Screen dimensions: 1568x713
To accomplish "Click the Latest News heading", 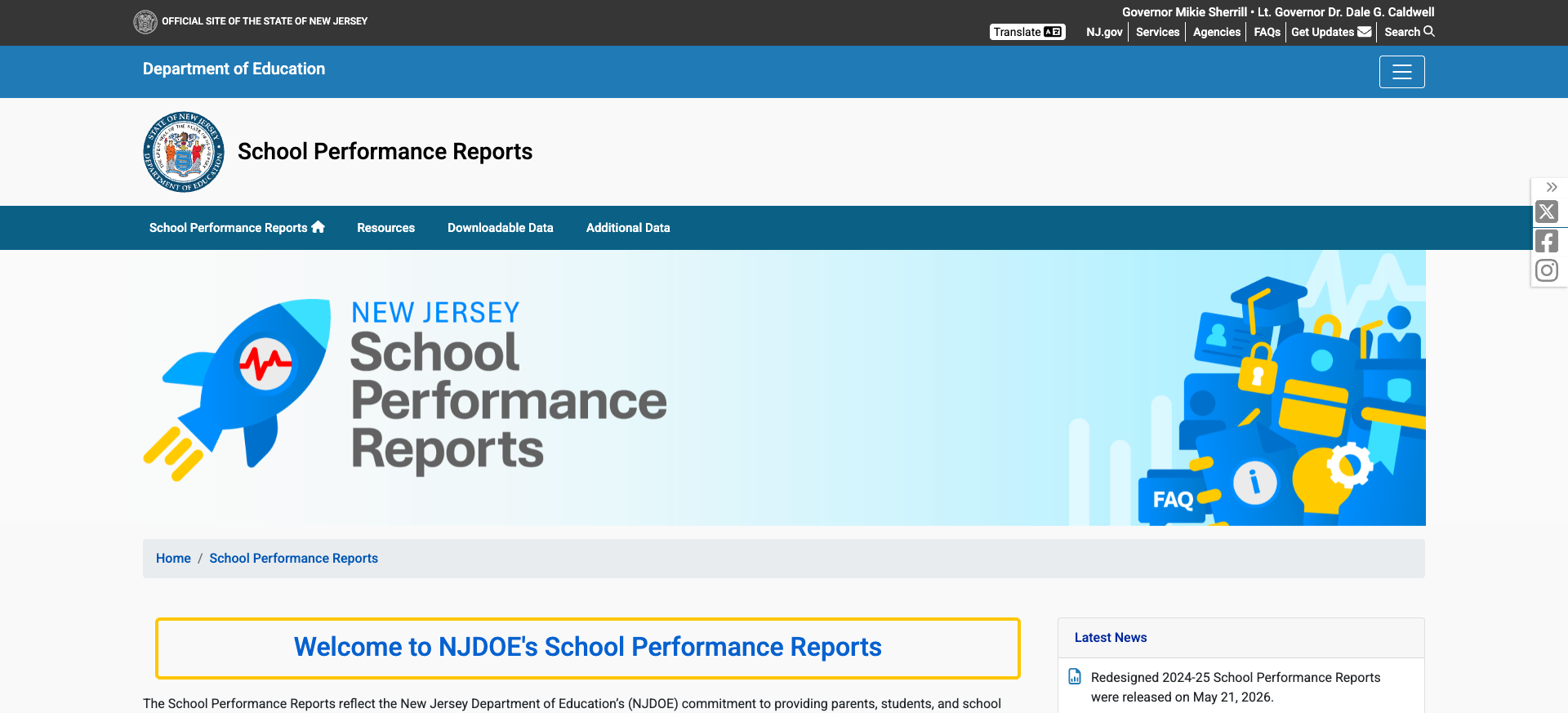I will (x=1110, y=638).
